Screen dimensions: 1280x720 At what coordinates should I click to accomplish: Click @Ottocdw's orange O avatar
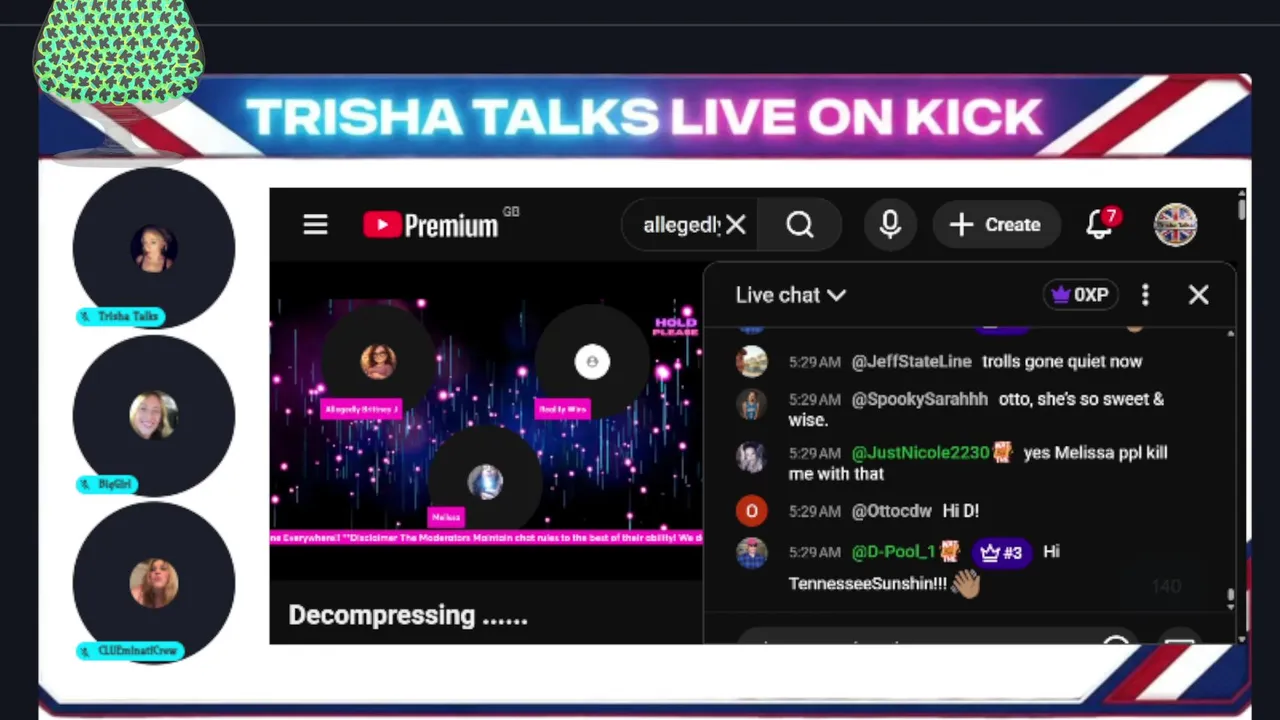[x=751, y=511]
